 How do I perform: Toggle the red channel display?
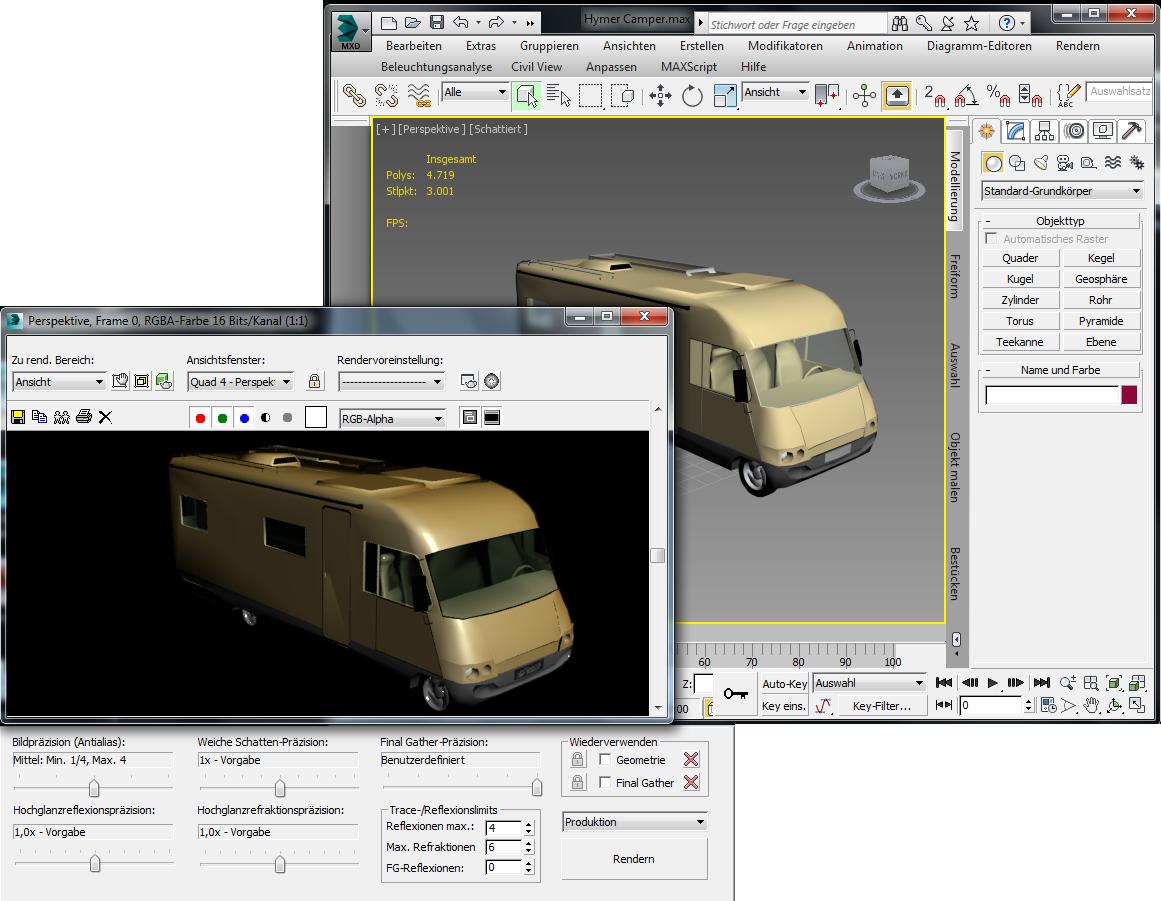pos(200,418)
